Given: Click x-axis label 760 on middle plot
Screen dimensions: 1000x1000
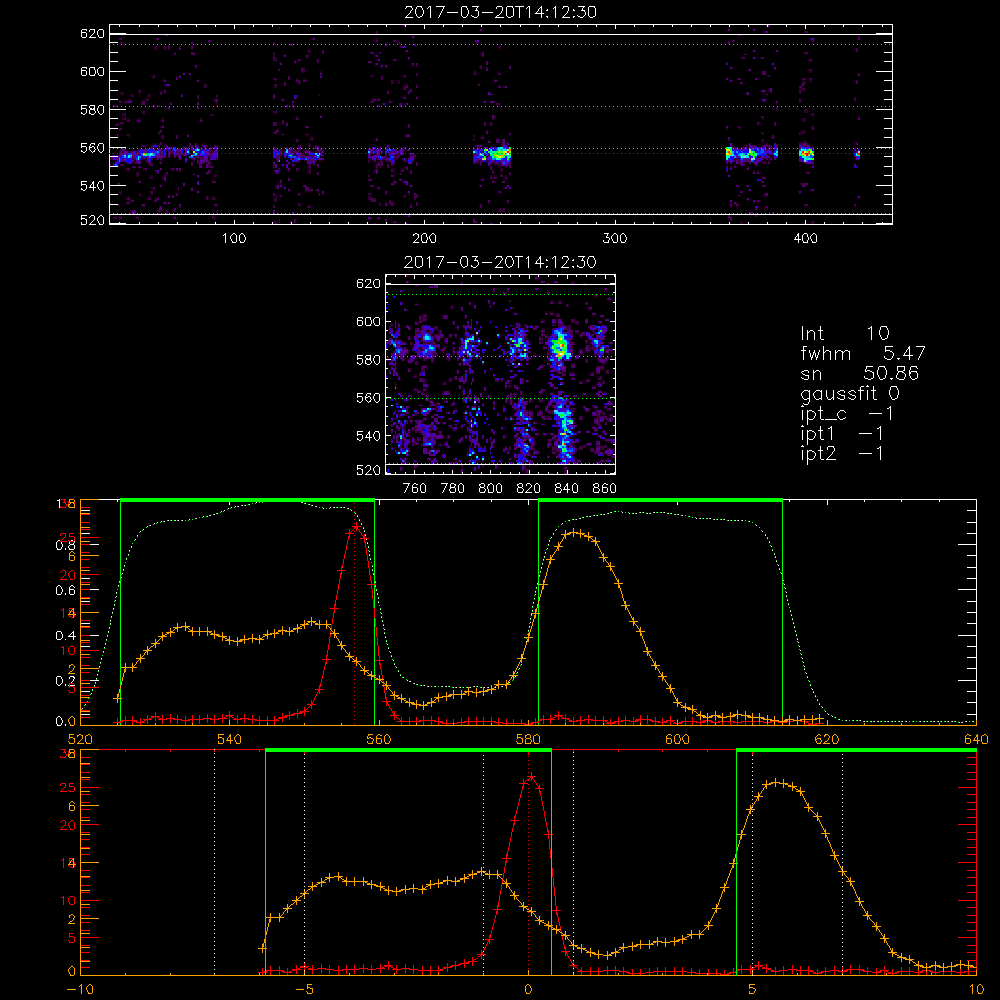Looking at the screenshot, I should click(415, 489).
